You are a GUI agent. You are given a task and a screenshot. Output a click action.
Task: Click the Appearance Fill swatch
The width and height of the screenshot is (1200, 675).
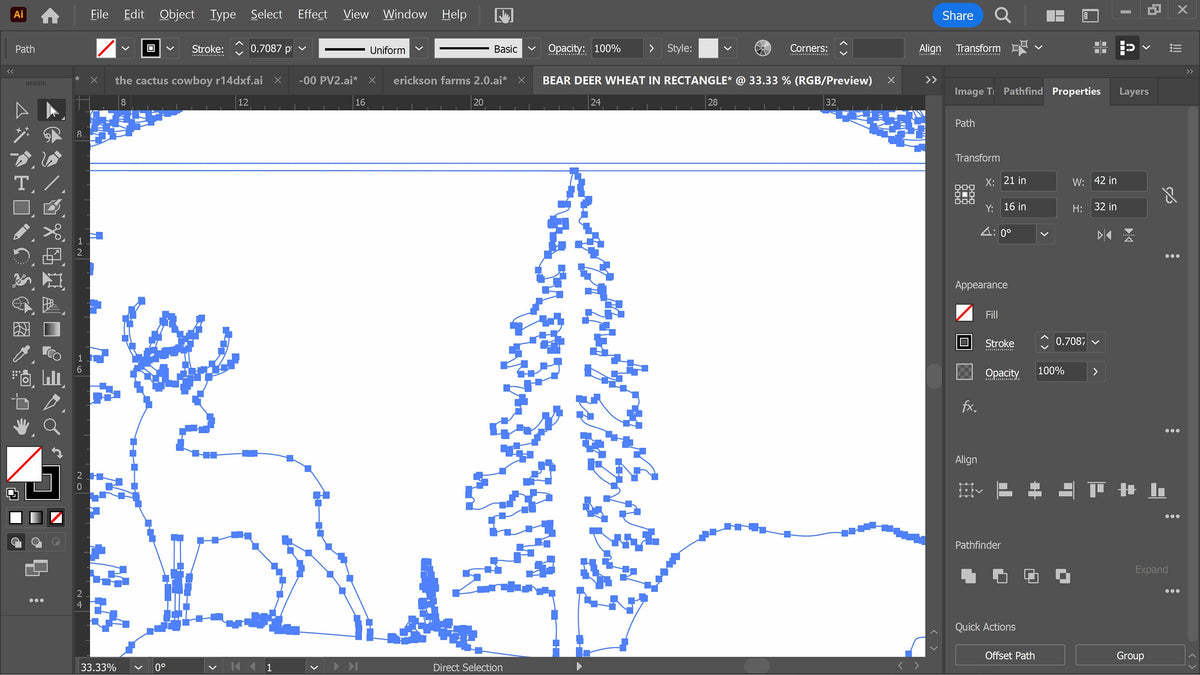[x=964, y=314]
